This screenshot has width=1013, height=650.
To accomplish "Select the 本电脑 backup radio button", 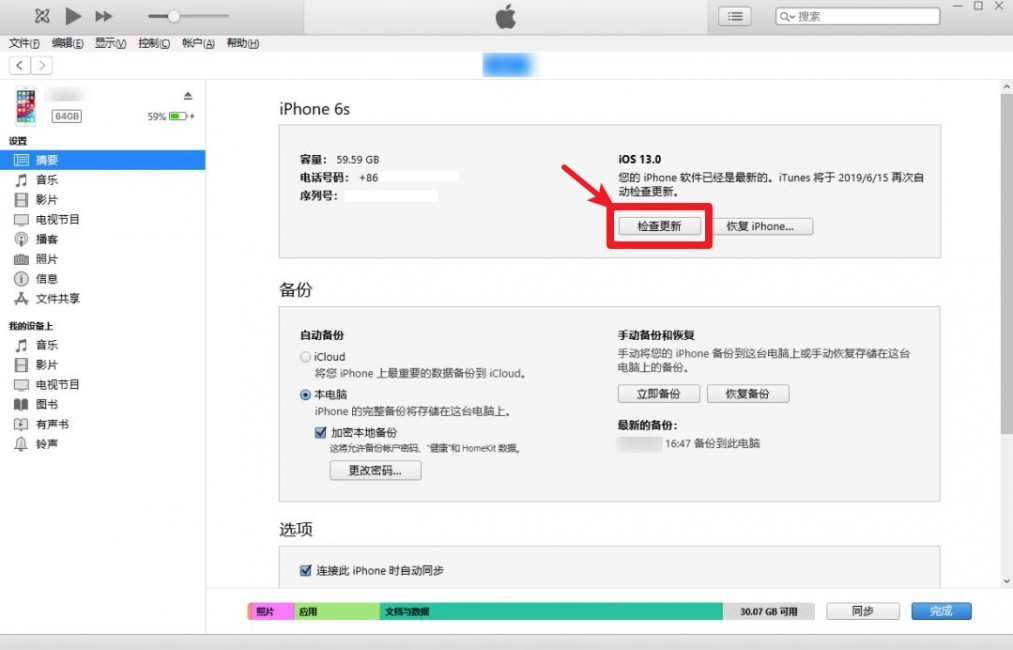I will 306,395.
